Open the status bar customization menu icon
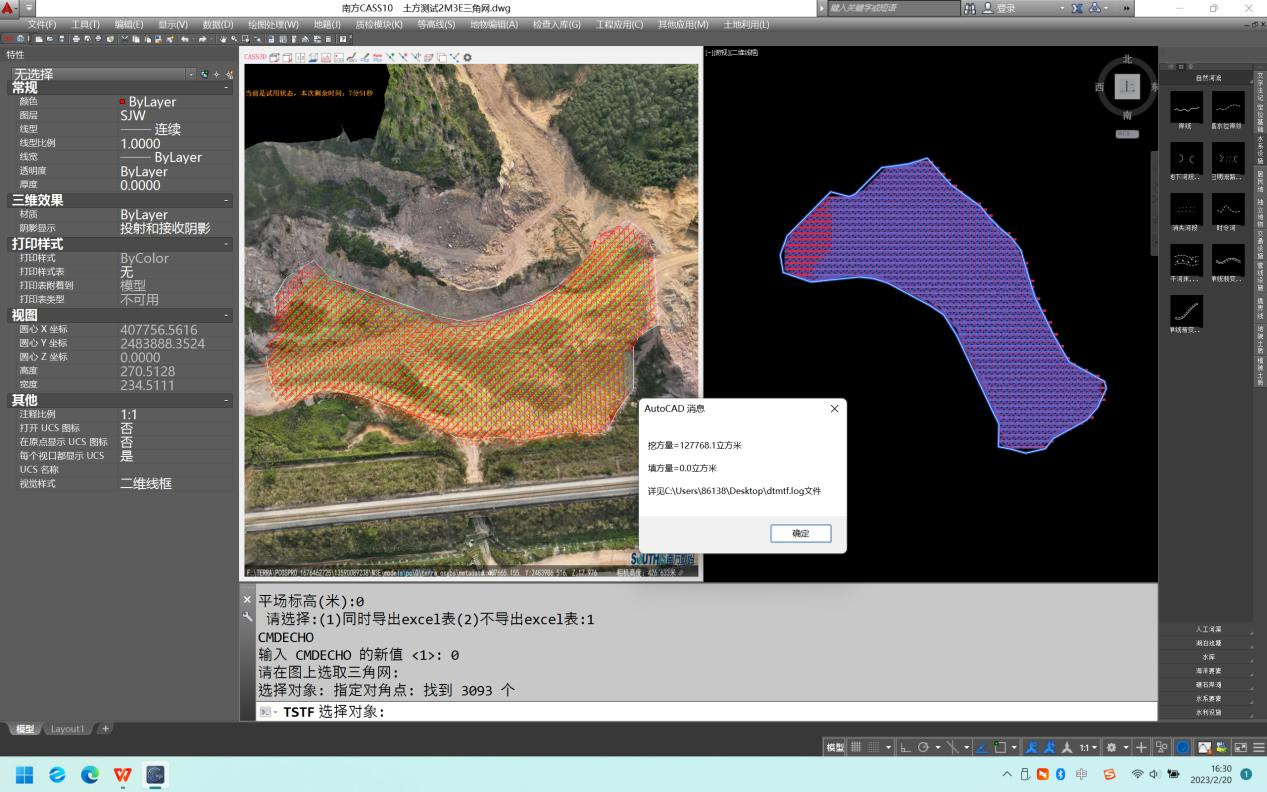This screenshot has width=1267, height=792. point(1259,747)
